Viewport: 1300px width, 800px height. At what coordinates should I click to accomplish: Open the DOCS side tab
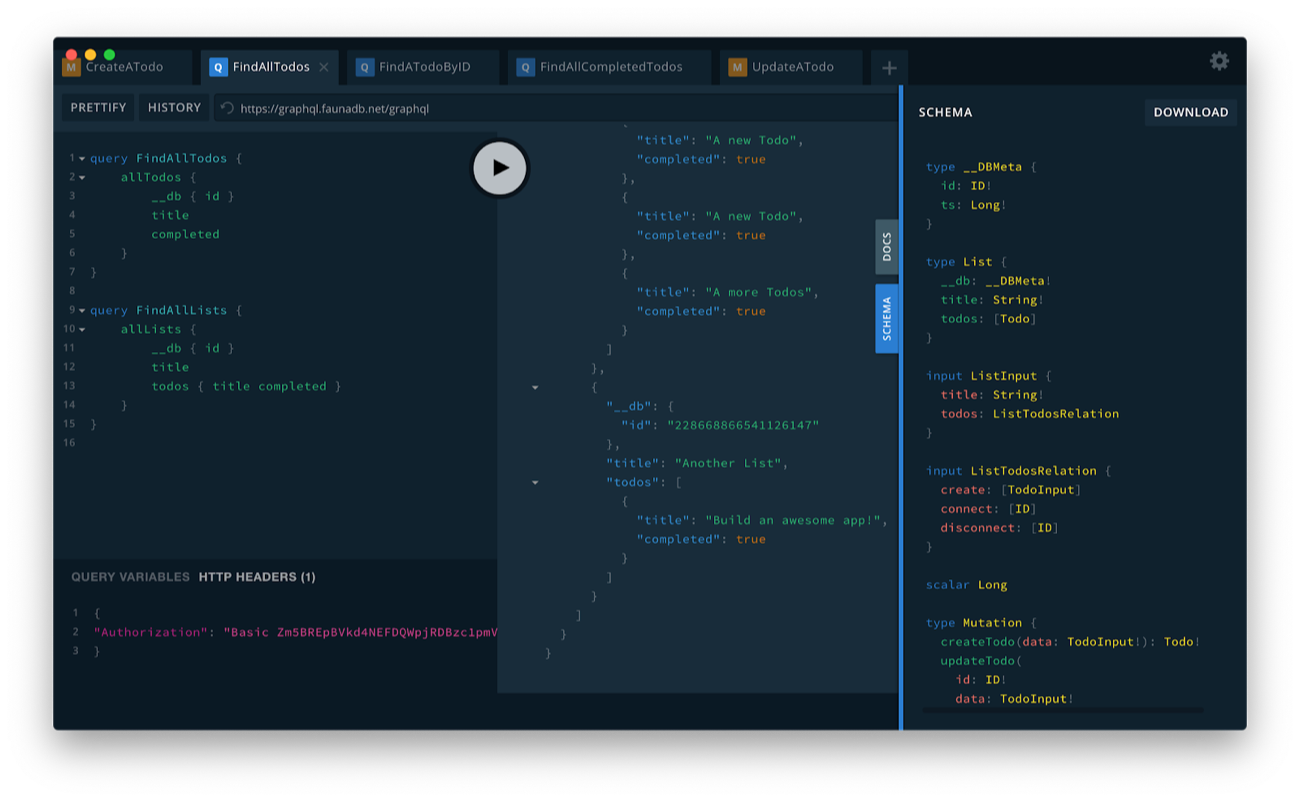(x=886, y=247)
